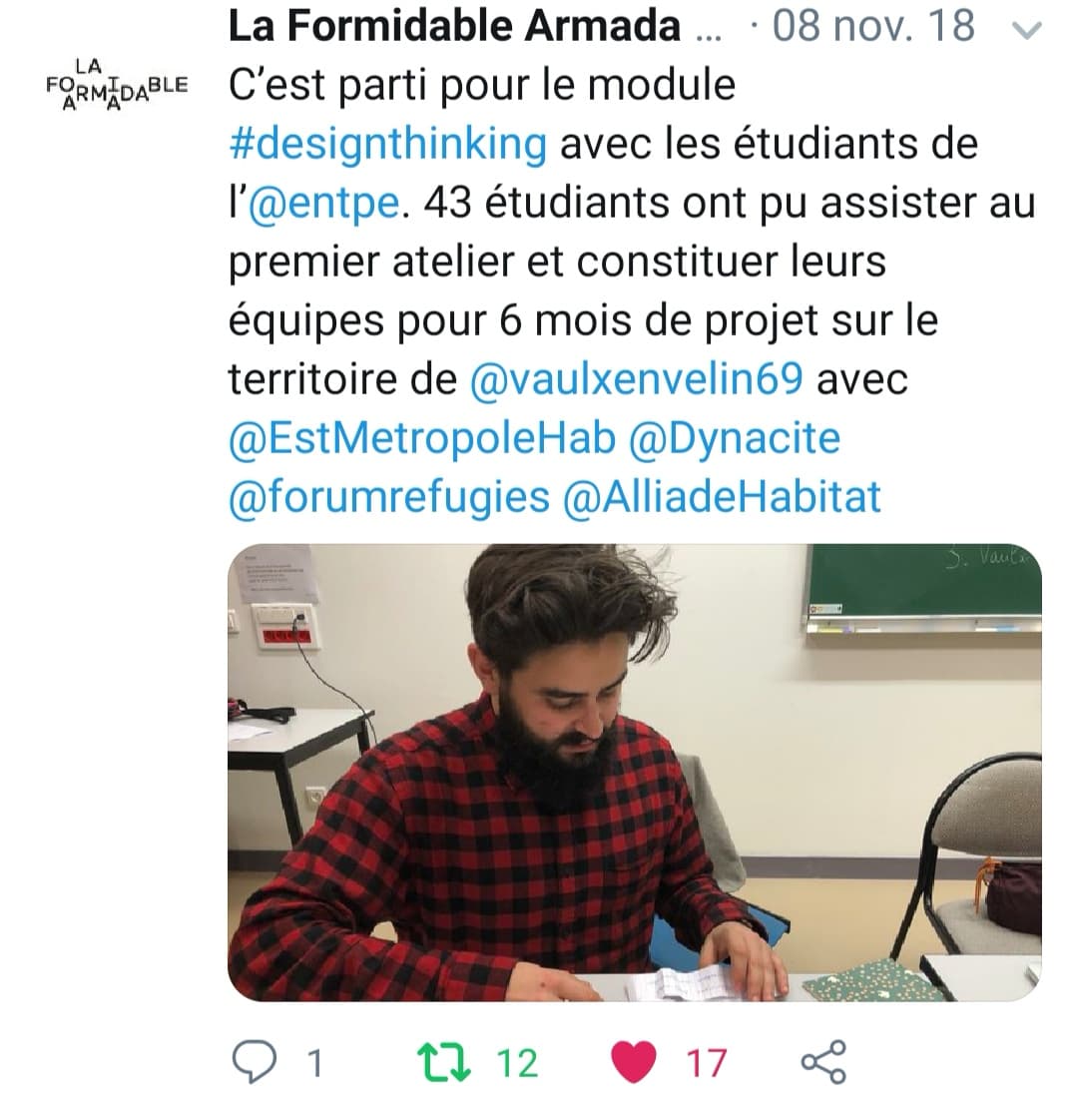Open the @entpe mention
1078x1120 pixels.
[x=323, y=203]
